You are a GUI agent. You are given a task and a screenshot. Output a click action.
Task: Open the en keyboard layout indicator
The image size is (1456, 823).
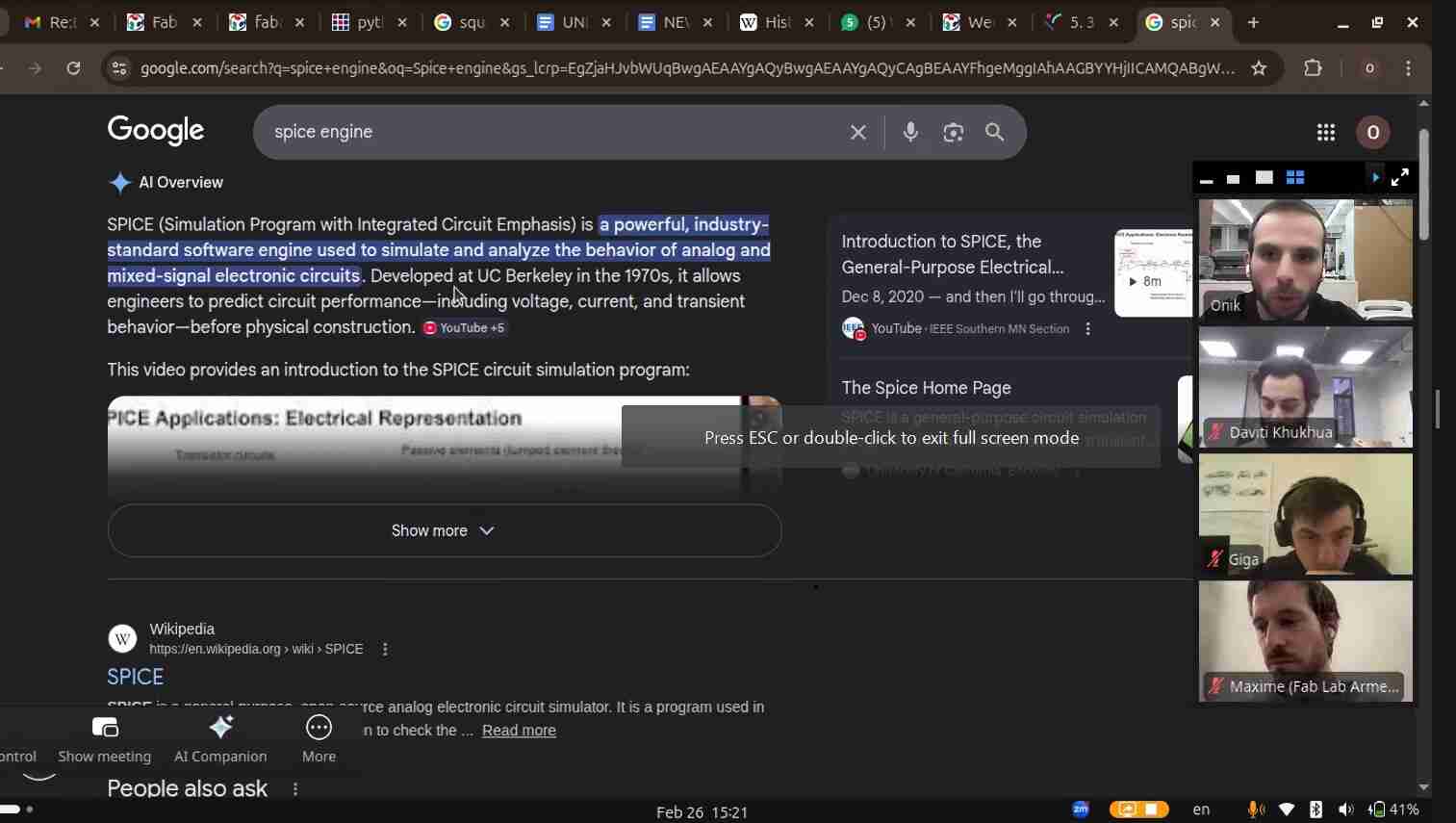[1201, 810]
